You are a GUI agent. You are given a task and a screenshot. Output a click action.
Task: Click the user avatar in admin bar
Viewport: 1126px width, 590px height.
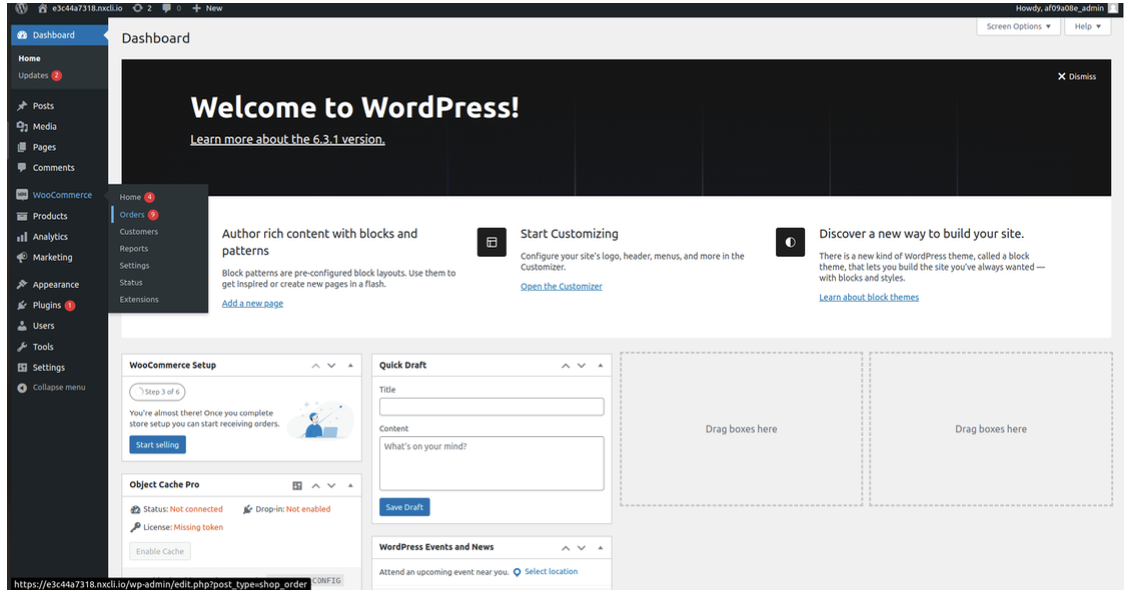[1113, 8]
